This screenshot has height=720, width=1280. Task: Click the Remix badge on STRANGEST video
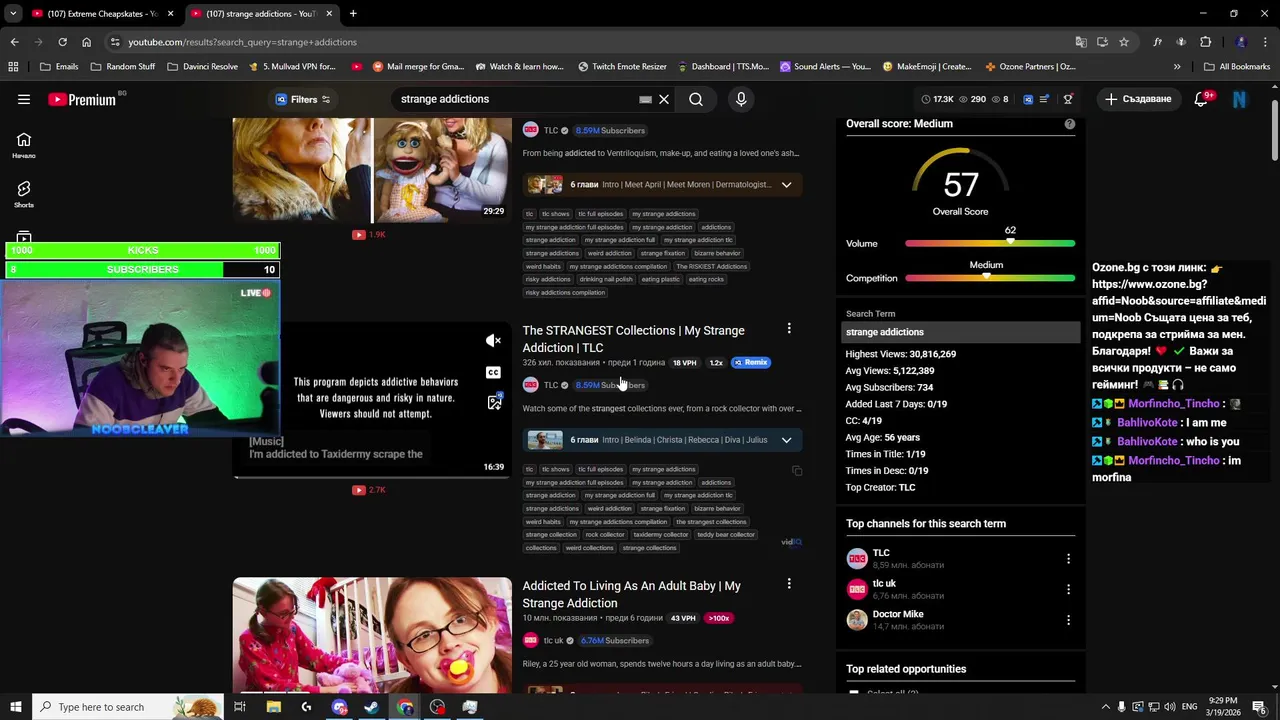click(751, 363)
